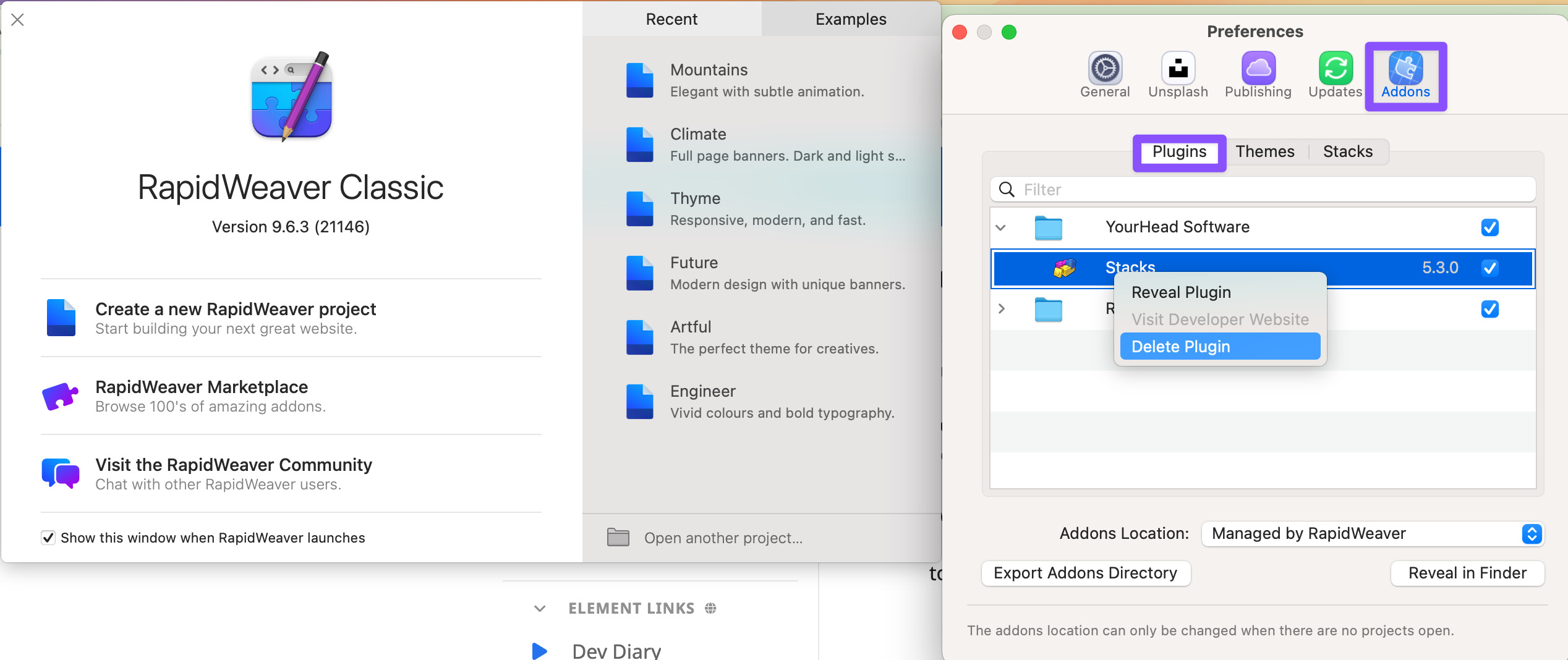The image size is (1568, 660).
Task: Open the Engineer example project
Action: pyautogui.click(x=762, y=402)
